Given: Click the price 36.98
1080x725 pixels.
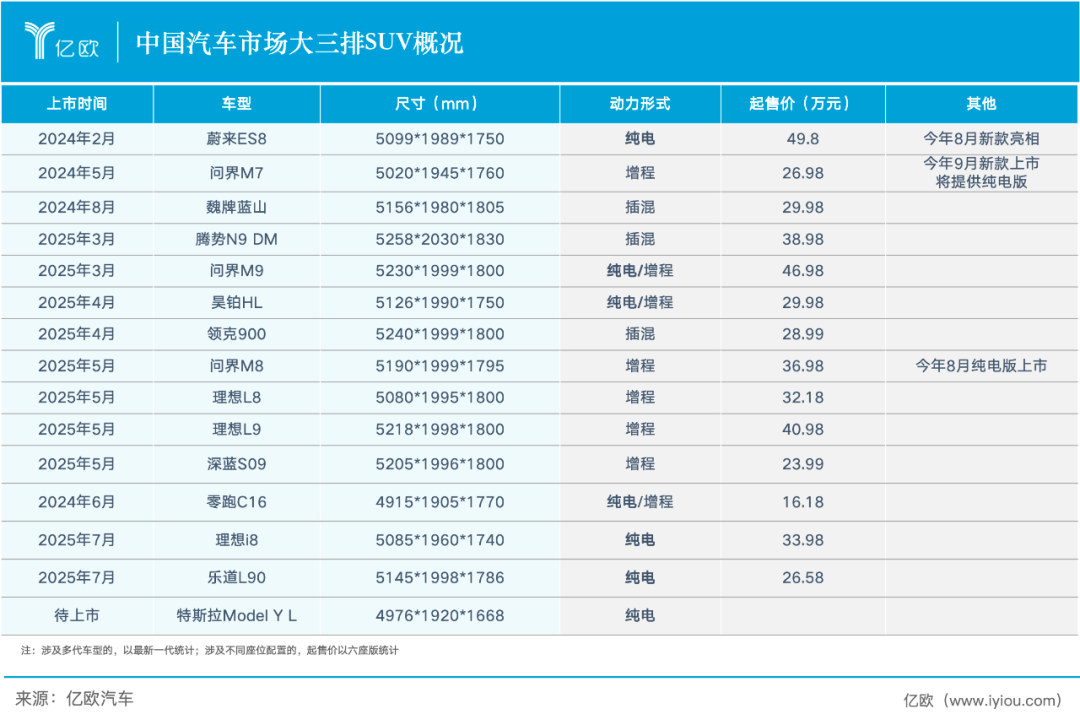Looking at the screenshot, I should point(802,366).
